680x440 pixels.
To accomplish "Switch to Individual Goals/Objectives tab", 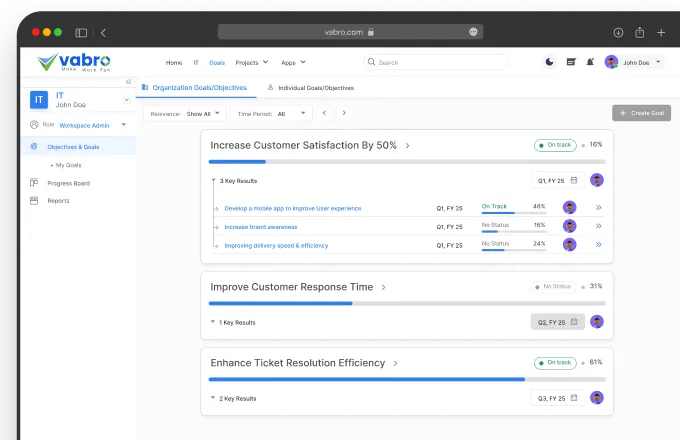I will click(310, 88).
